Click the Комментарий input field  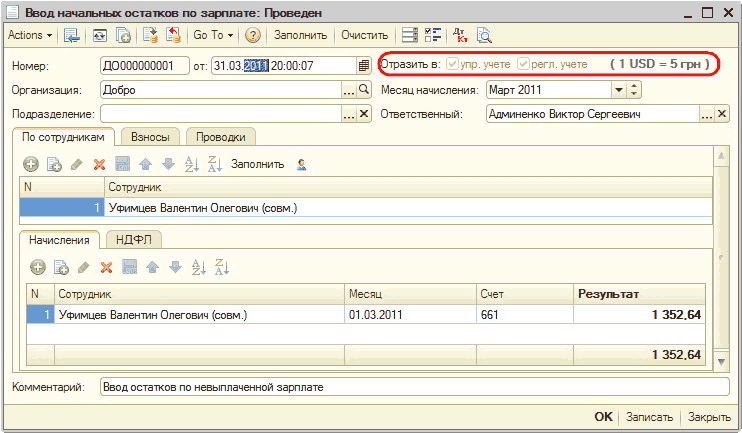point(415,386)
